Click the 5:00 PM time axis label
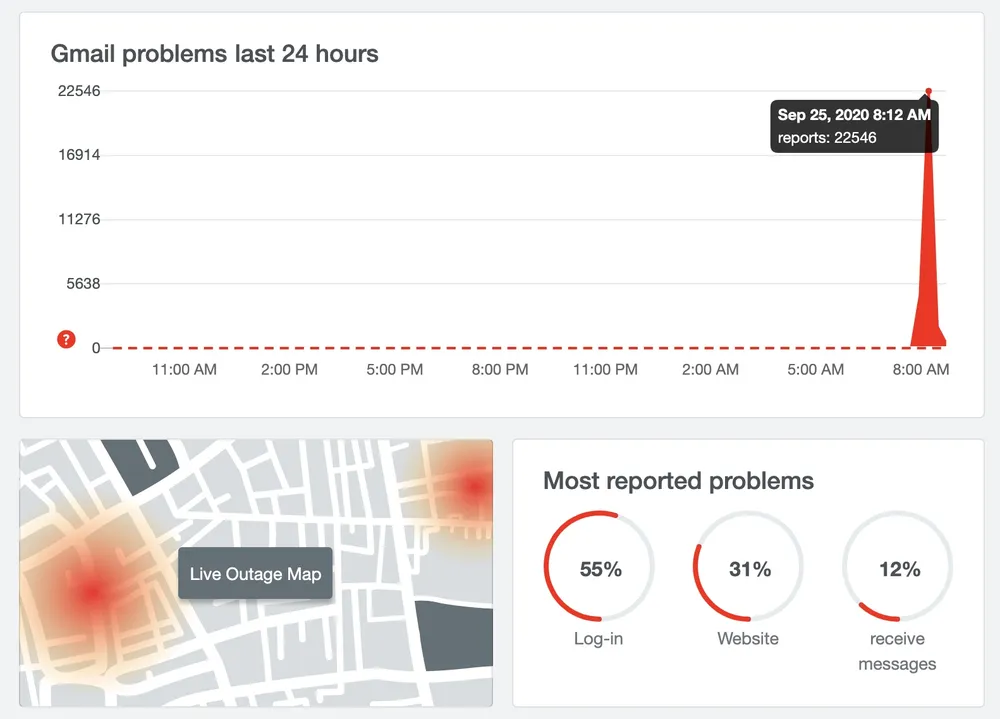This screenshot has width=1000, height=719. pos(394,370)
